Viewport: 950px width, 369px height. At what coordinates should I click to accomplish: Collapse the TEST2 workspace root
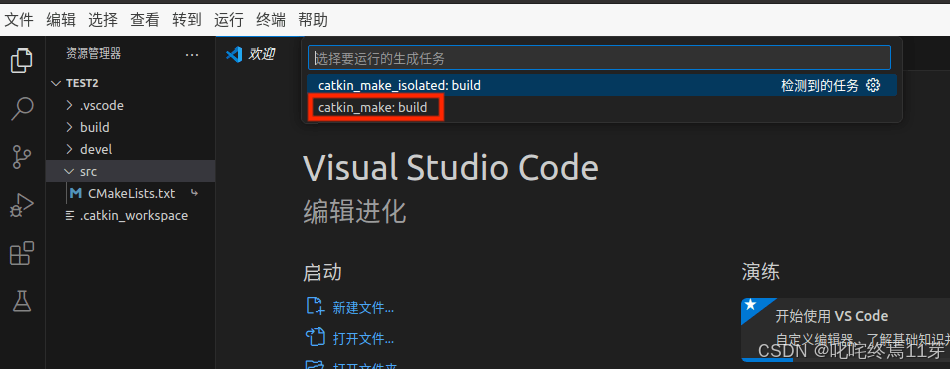56,83
